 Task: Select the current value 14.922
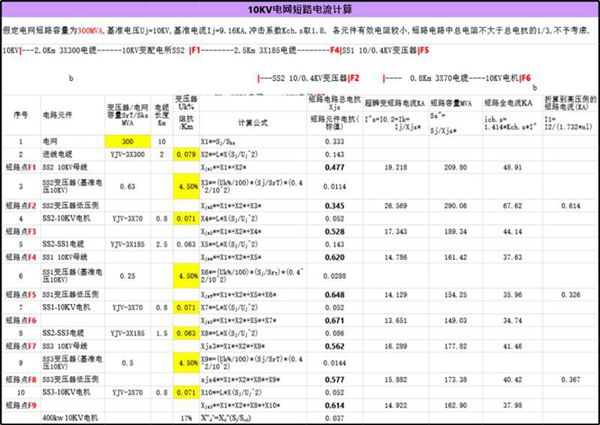pos(396,405)
